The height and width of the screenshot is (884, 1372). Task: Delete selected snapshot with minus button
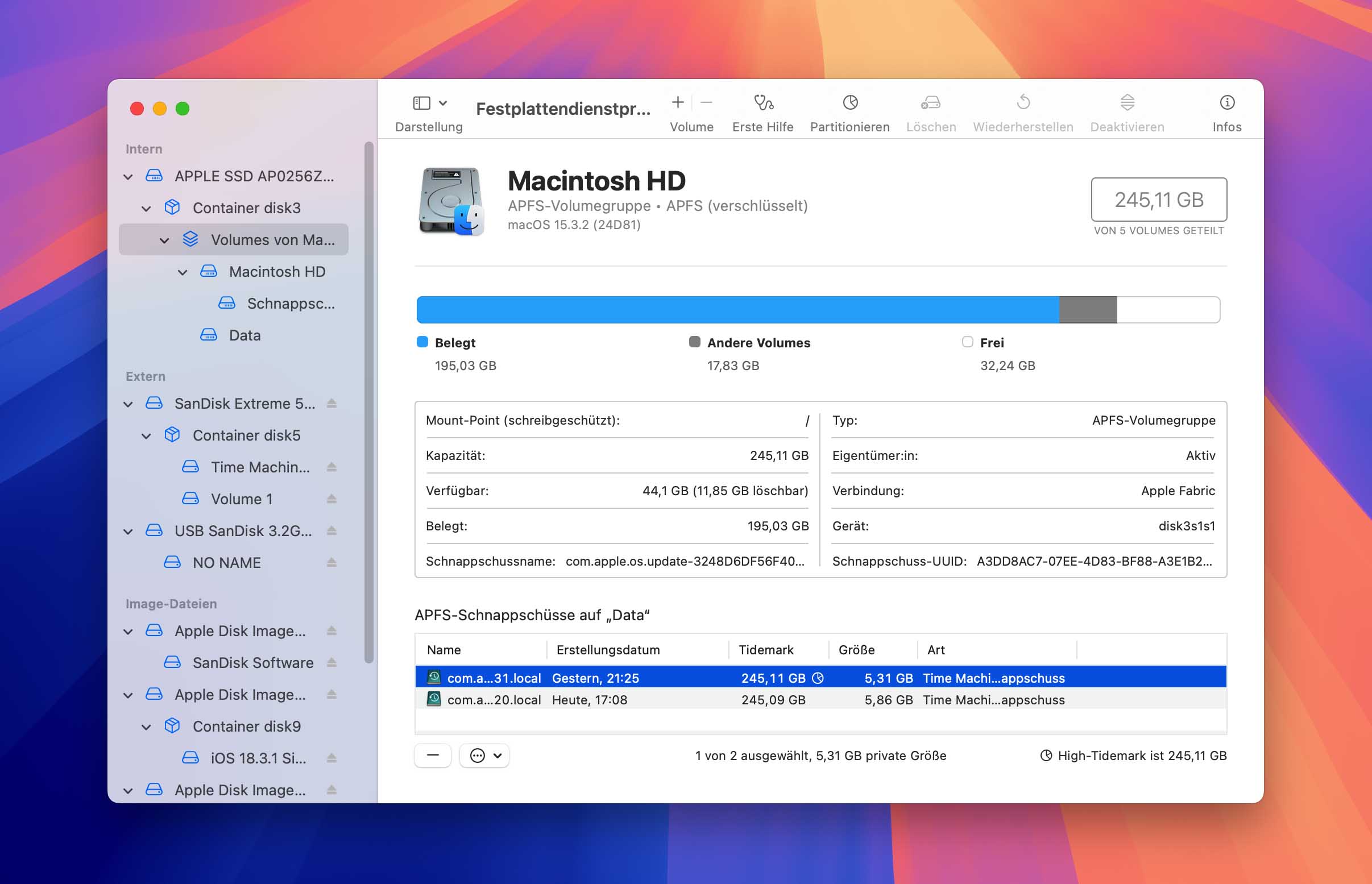click(x=433, y=756)
